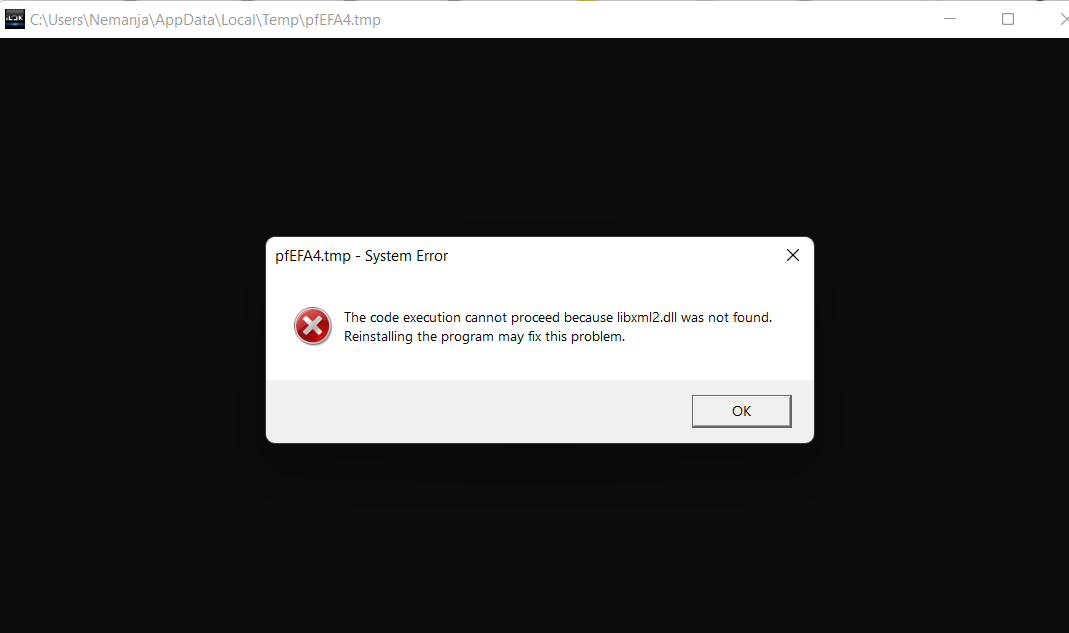The height and width of the screenshot is (633, 1069).
Task: Close the System Error dialog with X
Action: tap(792, 255)
